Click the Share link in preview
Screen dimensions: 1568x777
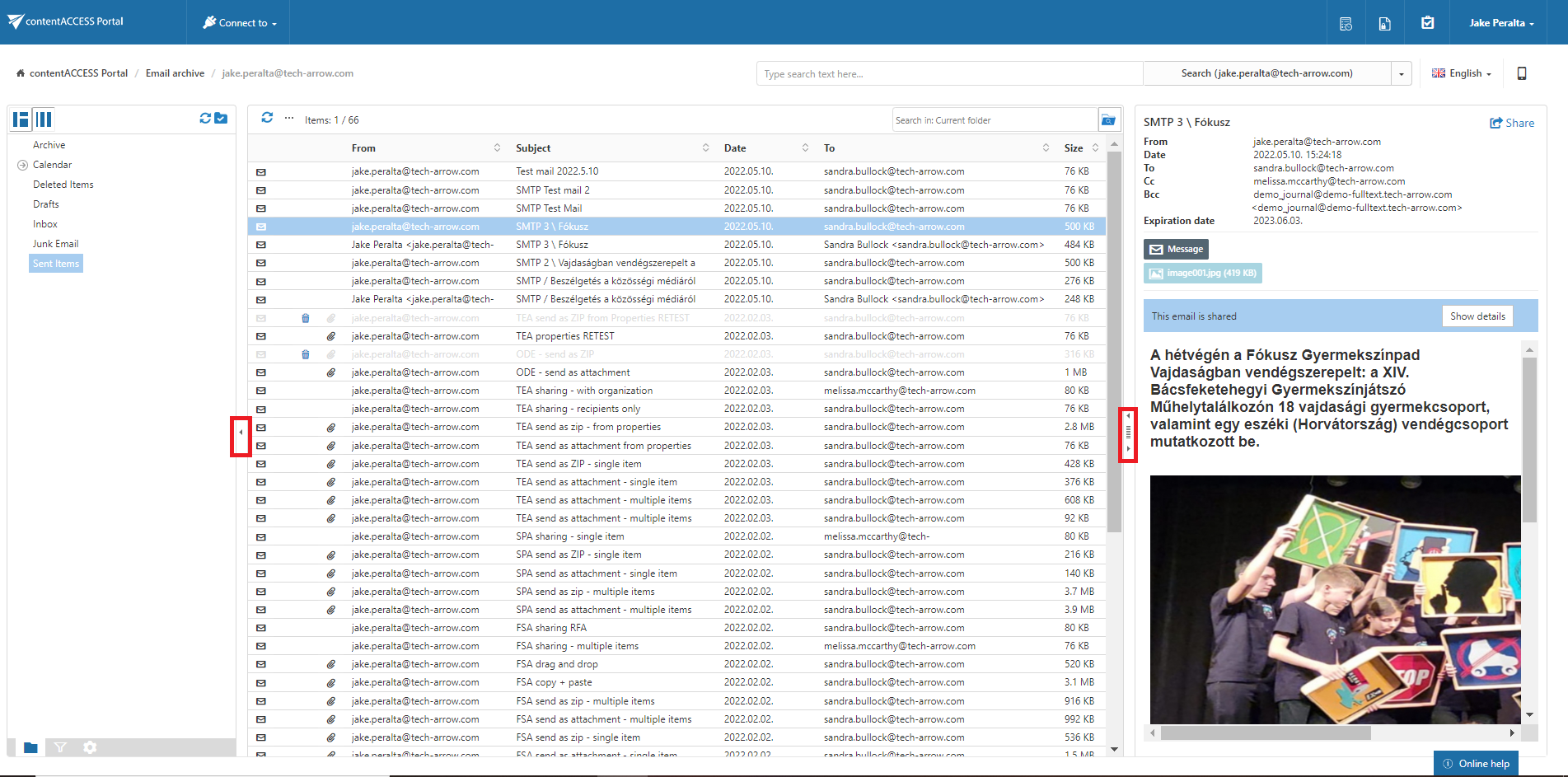(1512, 123)
